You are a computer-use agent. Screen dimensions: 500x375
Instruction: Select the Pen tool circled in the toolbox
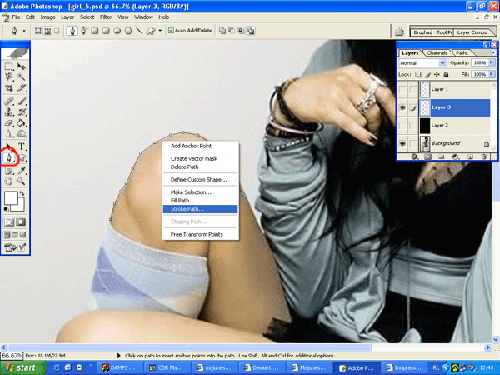point(9,158)
